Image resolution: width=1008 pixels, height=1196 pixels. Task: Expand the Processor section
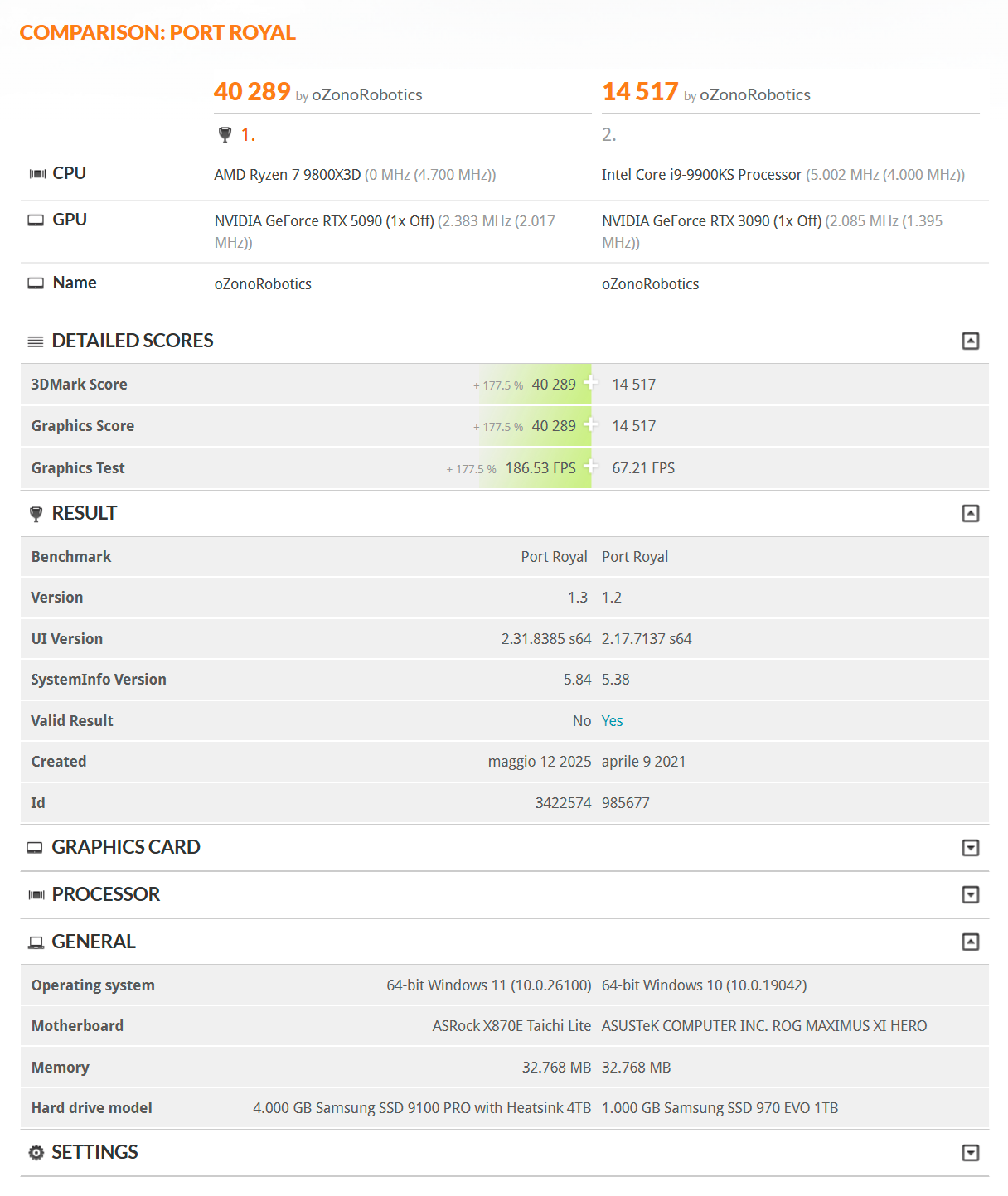click(970, 894)
